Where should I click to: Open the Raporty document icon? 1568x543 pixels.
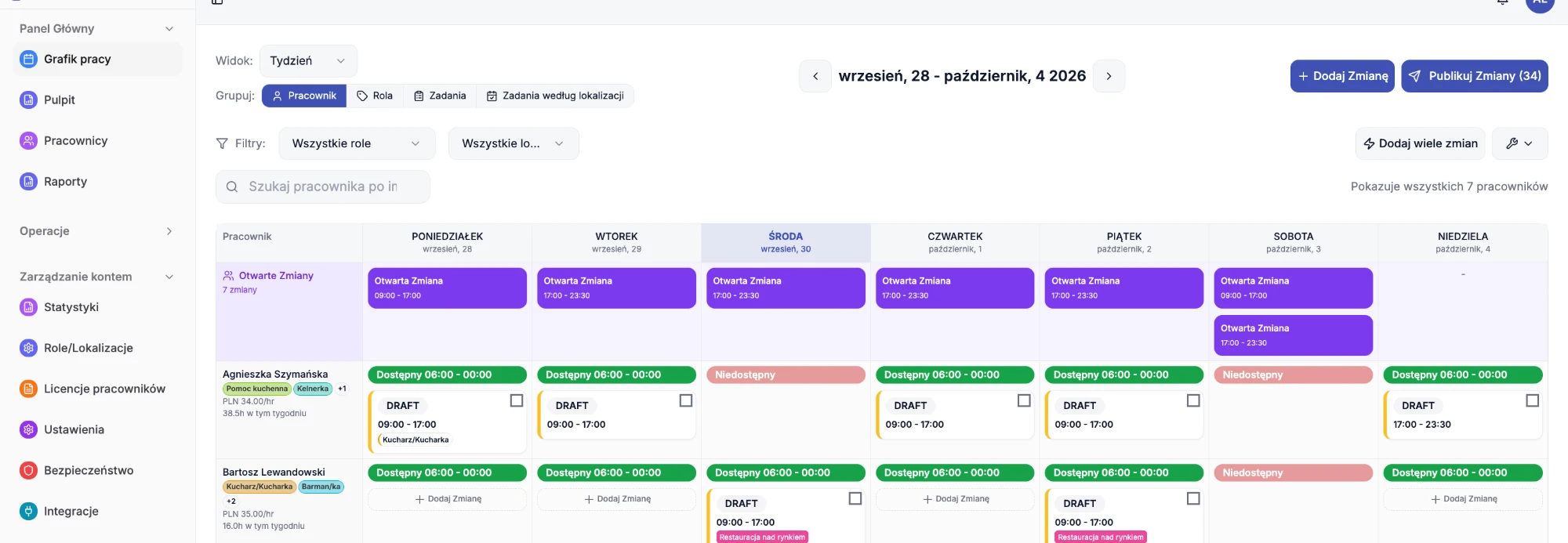click(28, 182)
